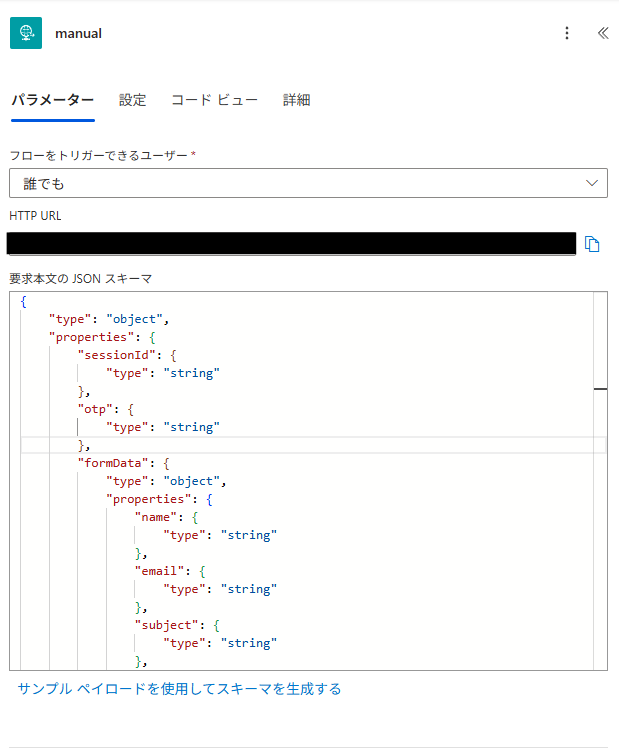Click the JSON schema editor scrollbar

click(600, 481)
